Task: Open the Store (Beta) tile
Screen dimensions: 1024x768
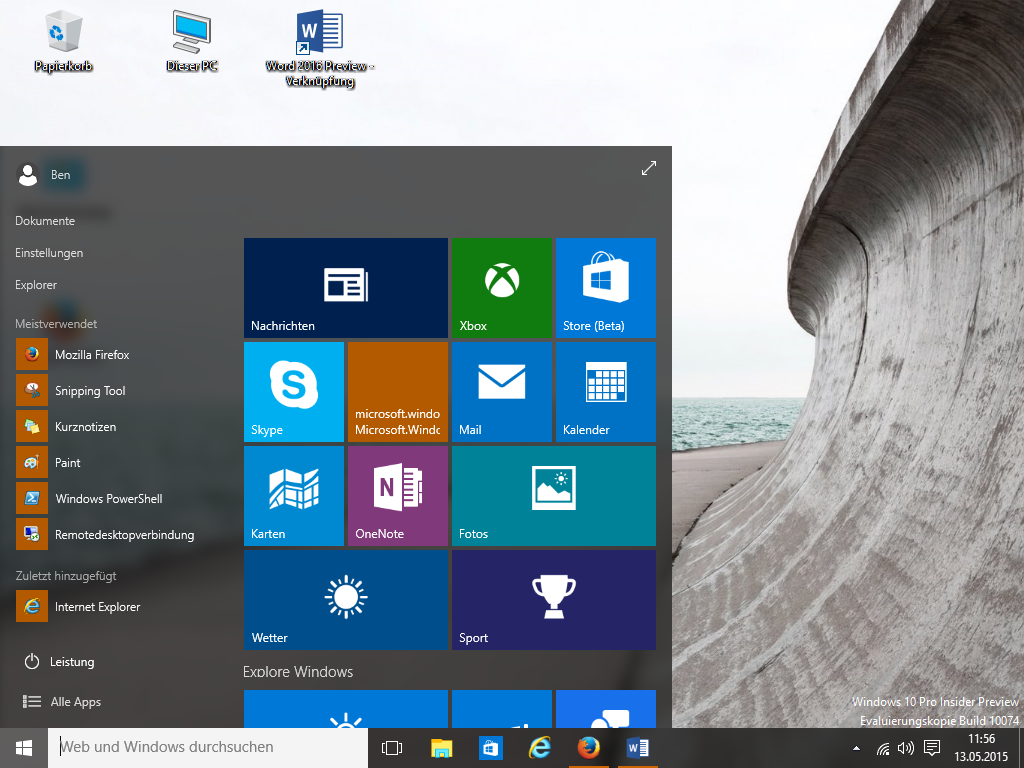Action: coord(605,288)
